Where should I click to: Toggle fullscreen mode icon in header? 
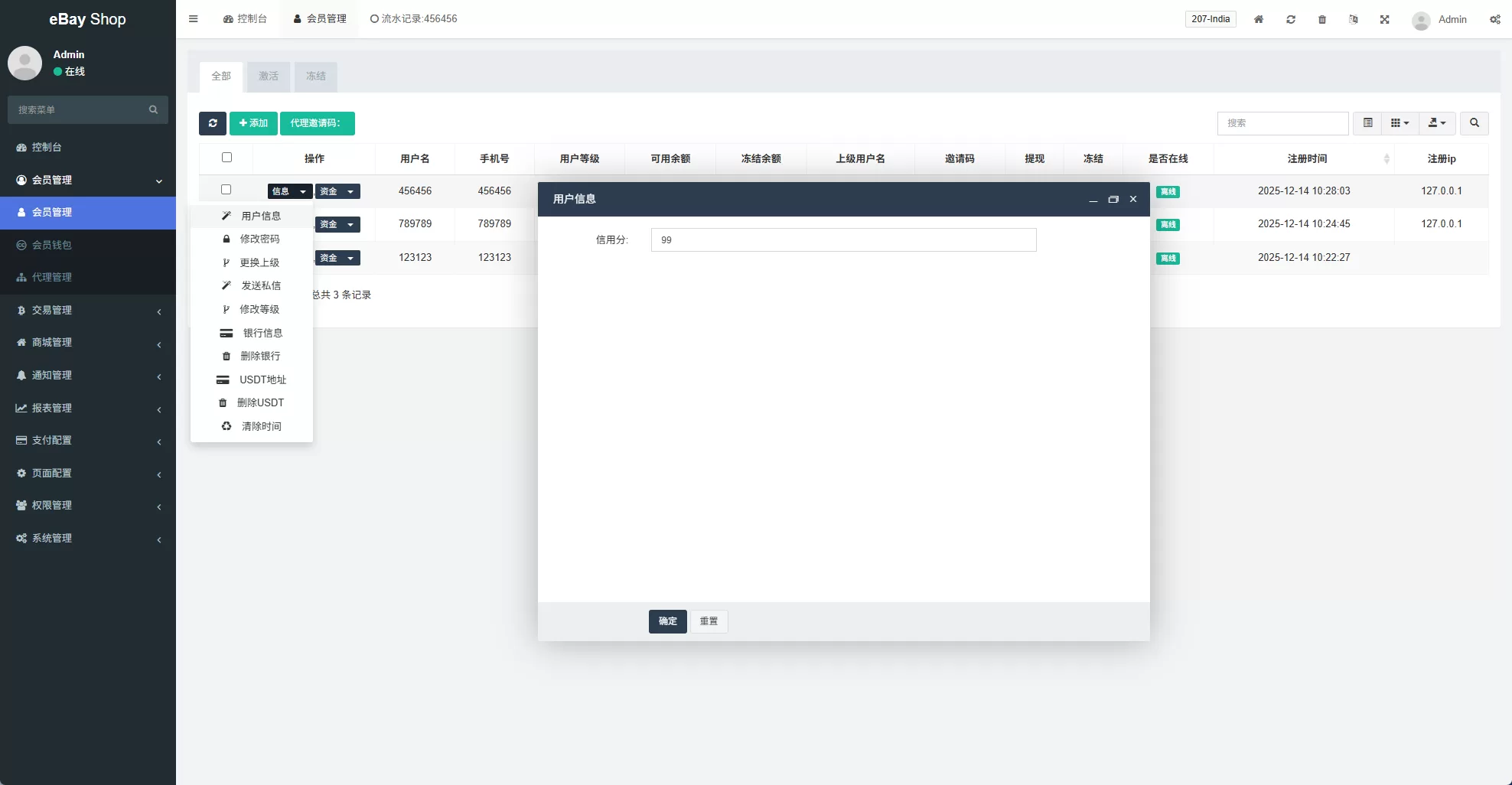[x=1384, y=19]
